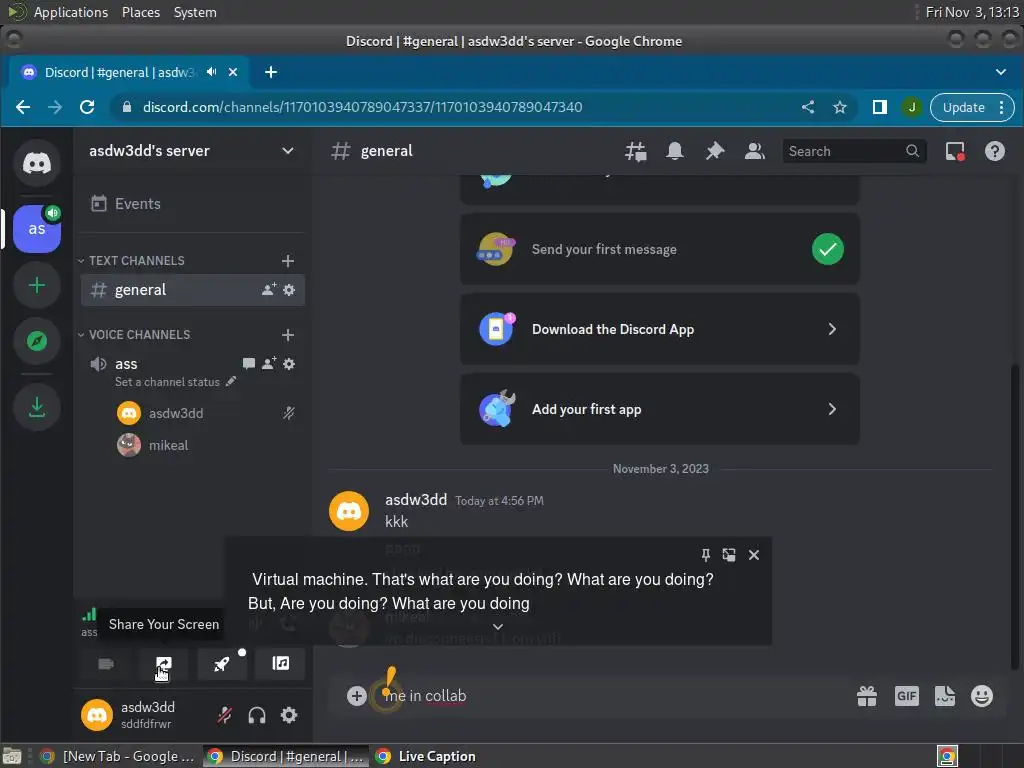Image resolution: width=1024 pixels, height=768 pixels.
Task: Click the plus attachment button in message bar
Action: pos(357,696)
